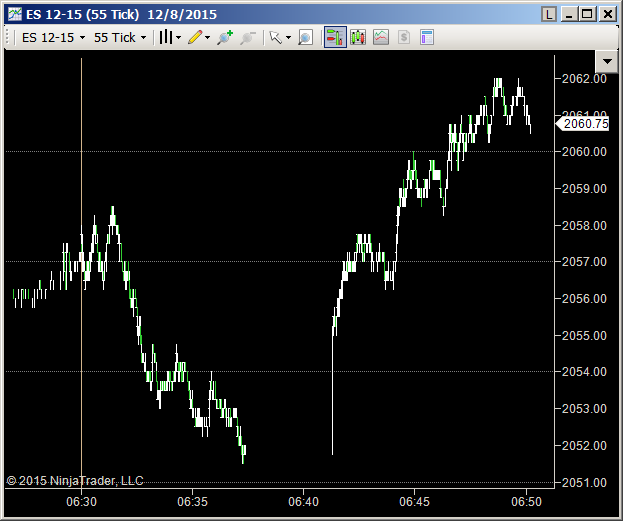Image resolution: width=623 pixels, height=521 pixels.
Task: Click the 2059.00 price axis label
Action: click(x=584, y=188)
